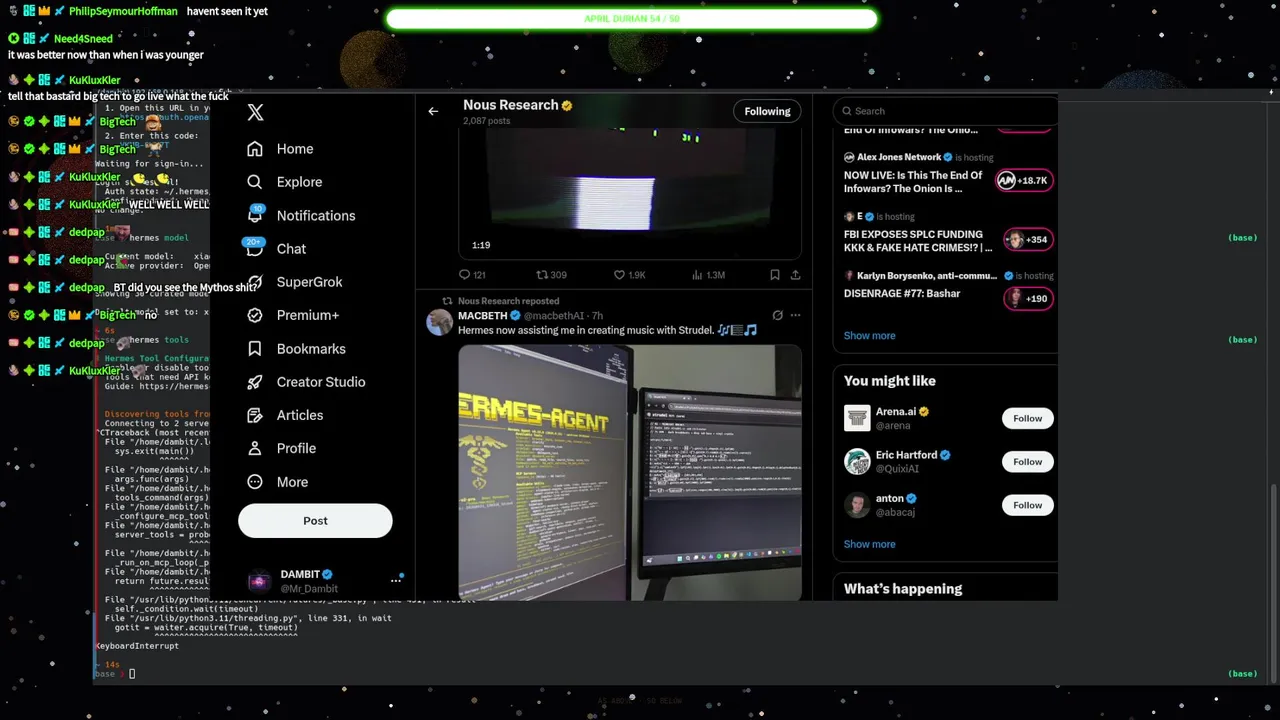
Task: Follow Arena.ai
Action: point(1027,419)
